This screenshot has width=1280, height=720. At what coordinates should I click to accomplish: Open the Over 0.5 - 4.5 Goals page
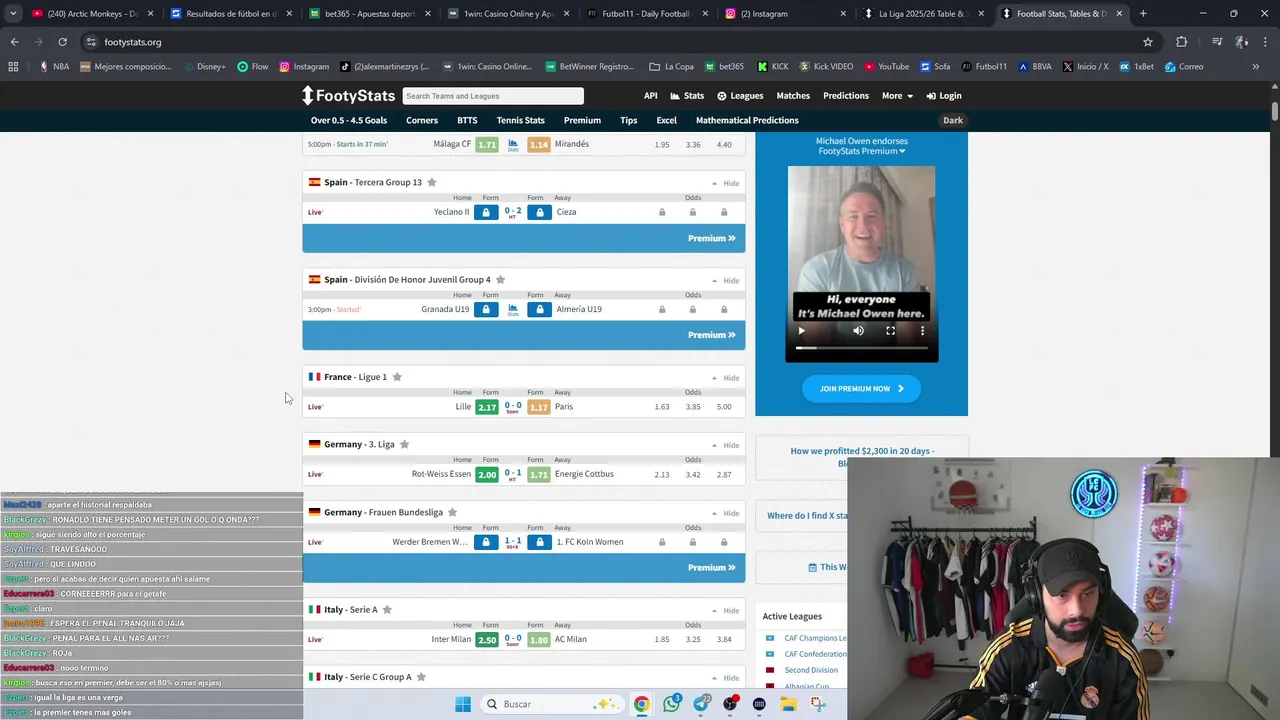pyautogui.click(x=349, y=120)
